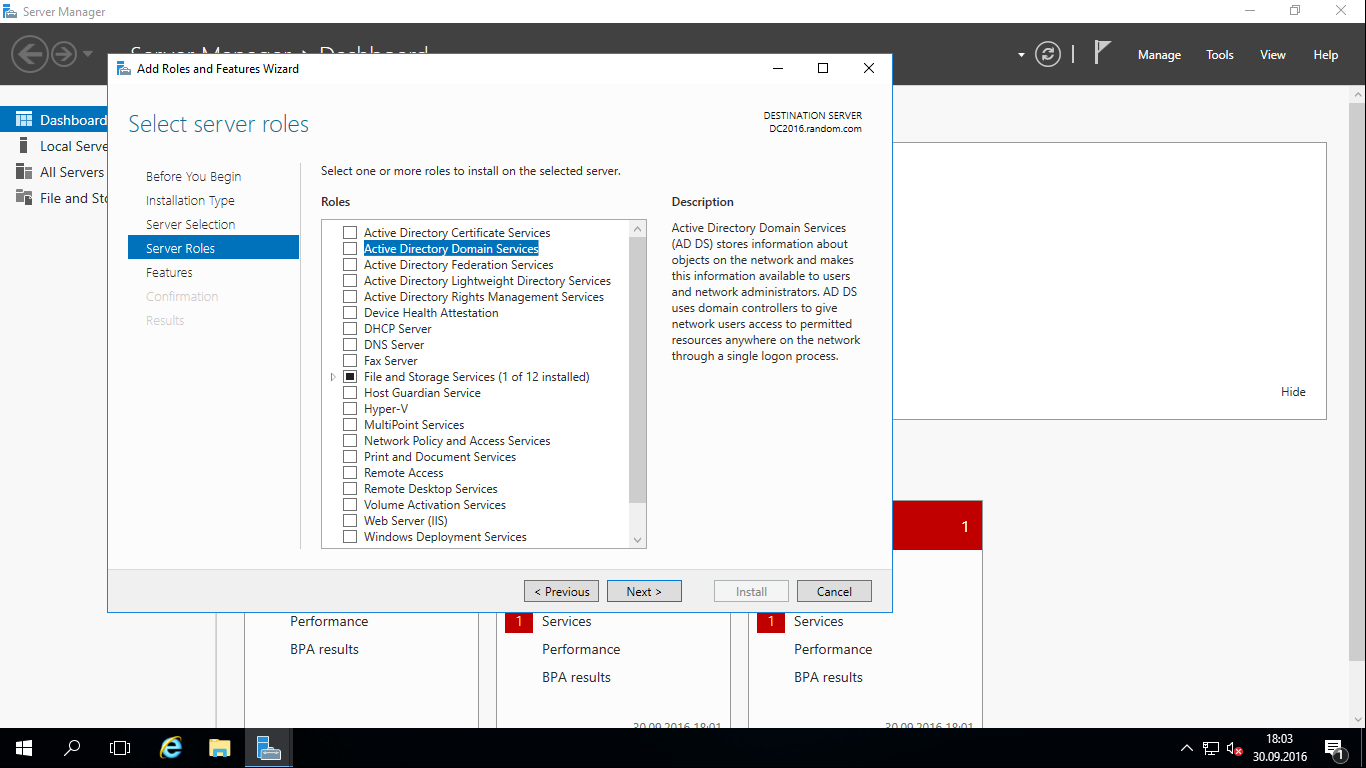Click the Local Server icon in sidebar

[x=24, y=146]
